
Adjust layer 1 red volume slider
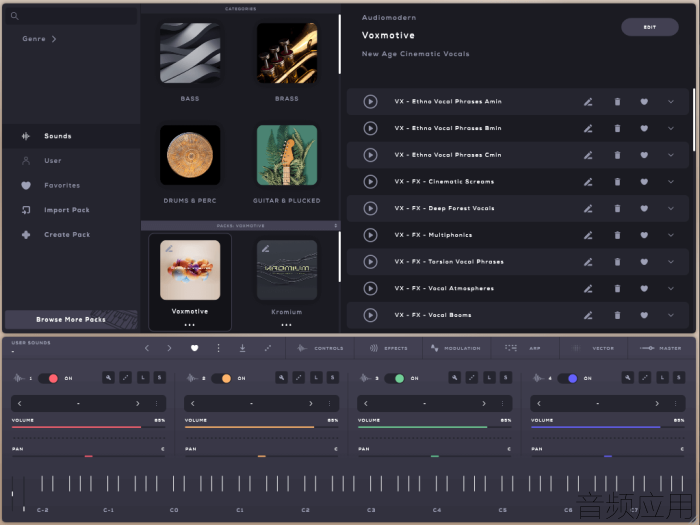pos(88,427)
